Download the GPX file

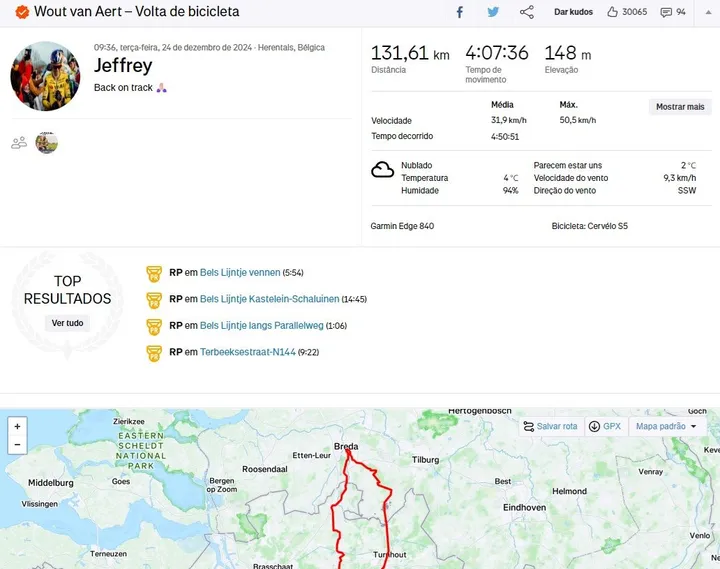pos(605,426)
